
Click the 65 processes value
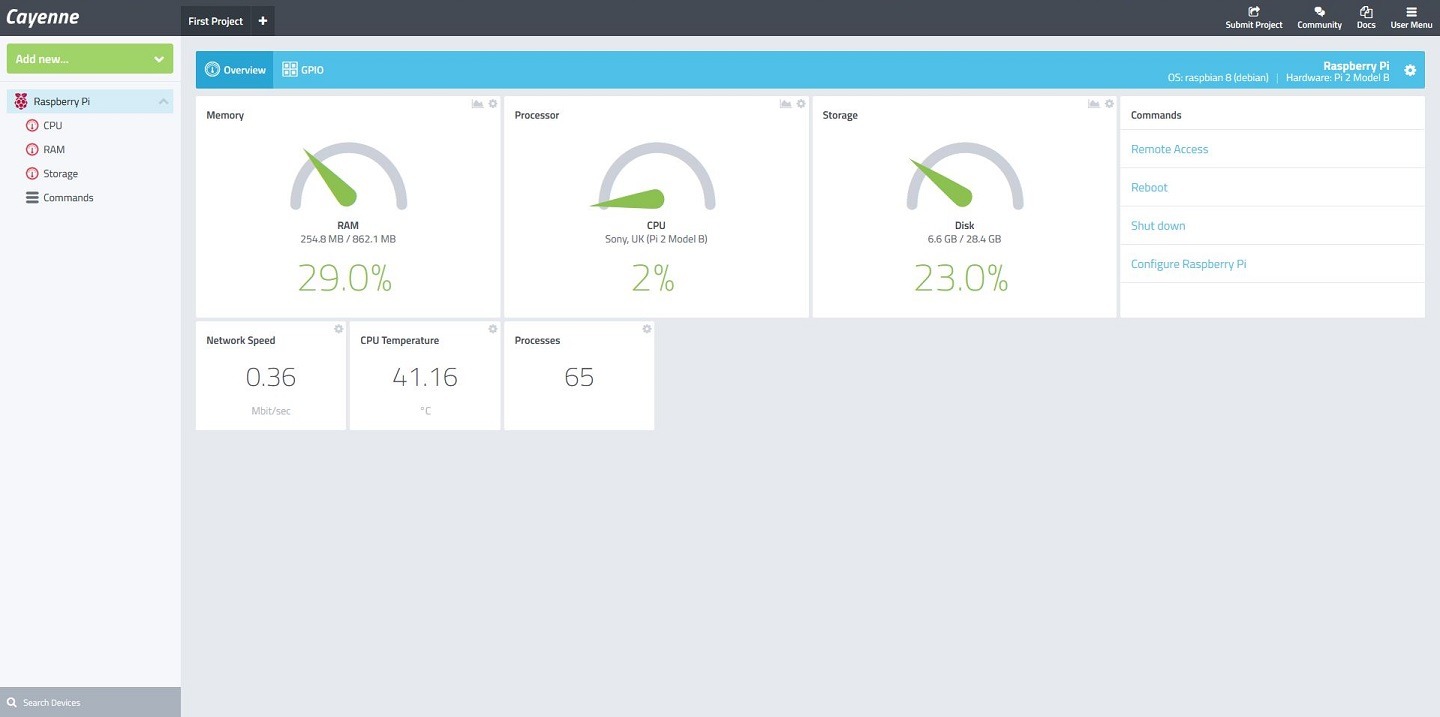[579, 377]
